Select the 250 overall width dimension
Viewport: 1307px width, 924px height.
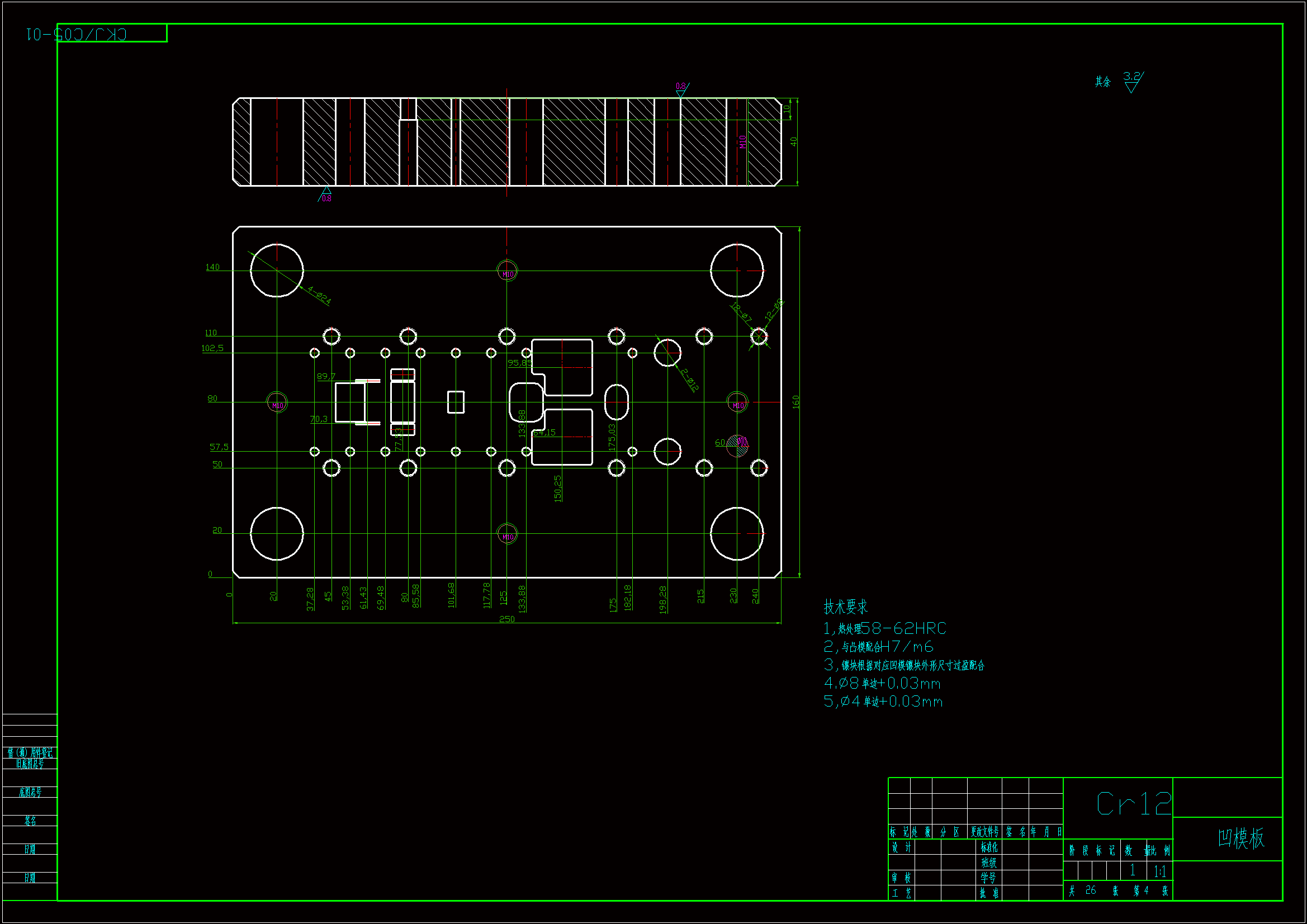[x=506, y=619]
